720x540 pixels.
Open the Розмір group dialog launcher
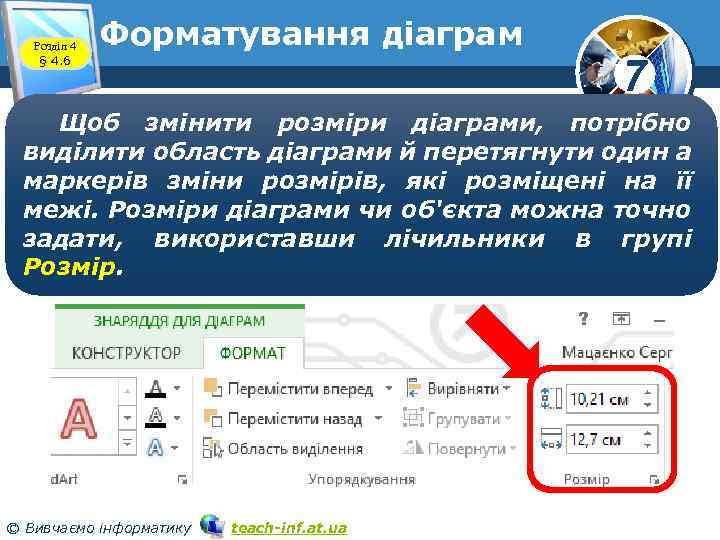[654, 480]
